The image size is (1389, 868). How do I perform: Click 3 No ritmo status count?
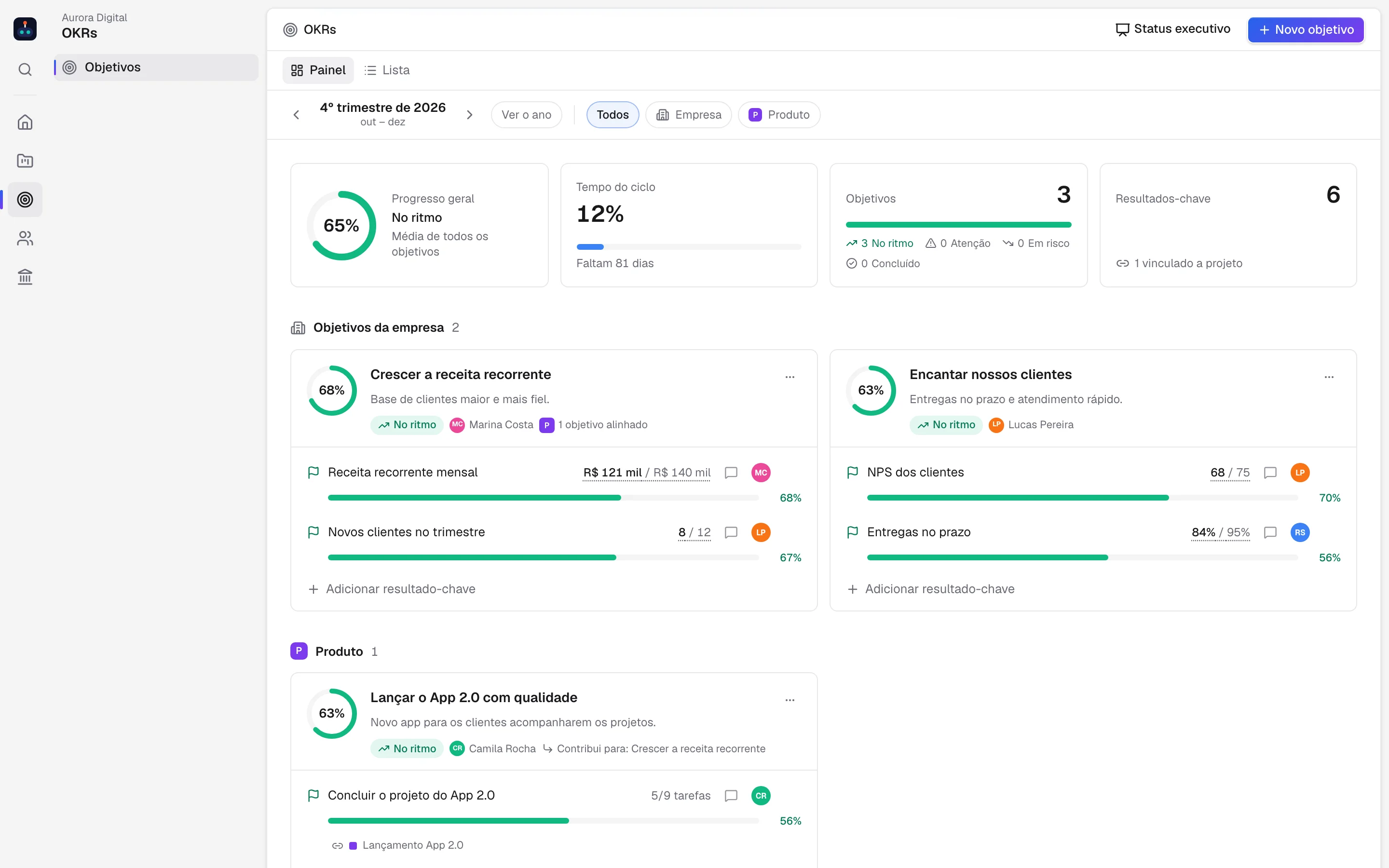(x=879, y=244)
